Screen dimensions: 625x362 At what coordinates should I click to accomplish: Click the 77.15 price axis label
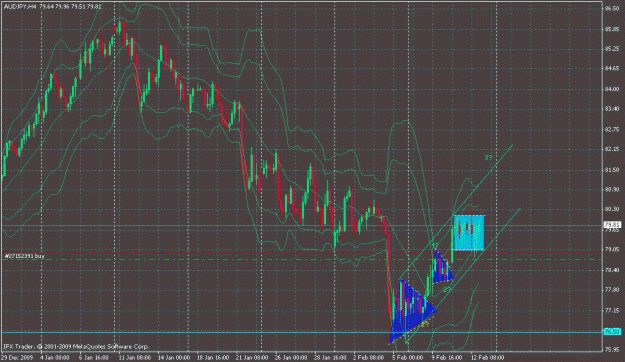(x=612, y=311)
